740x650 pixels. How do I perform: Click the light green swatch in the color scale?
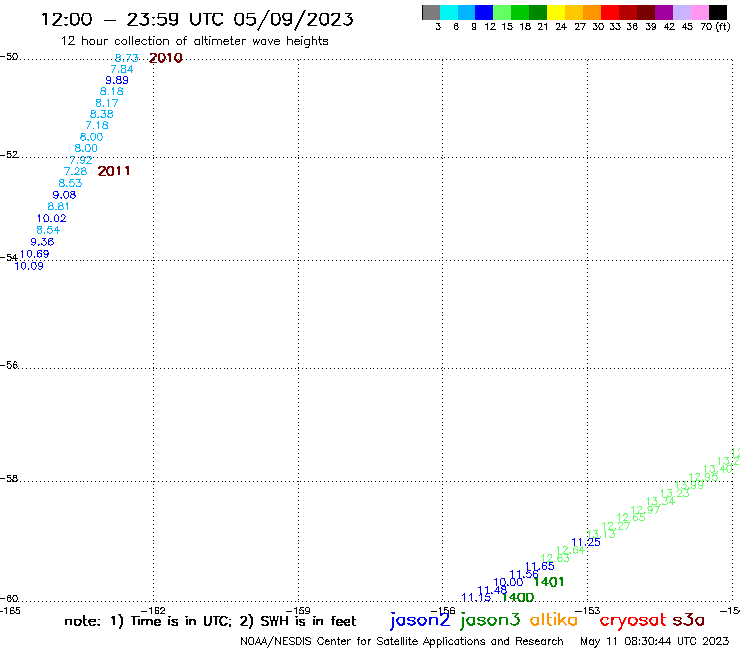[503, 12]
